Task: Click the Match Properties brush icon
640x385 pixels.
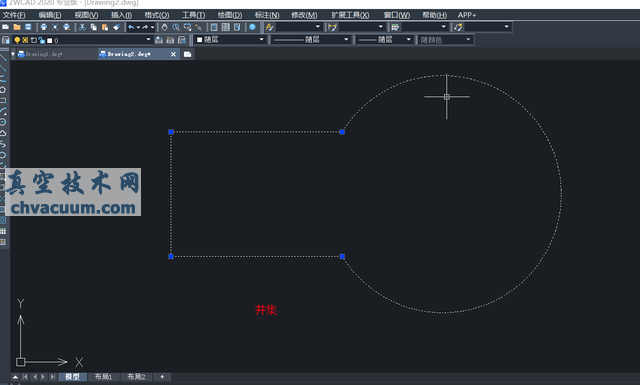Action: [116, 27]
